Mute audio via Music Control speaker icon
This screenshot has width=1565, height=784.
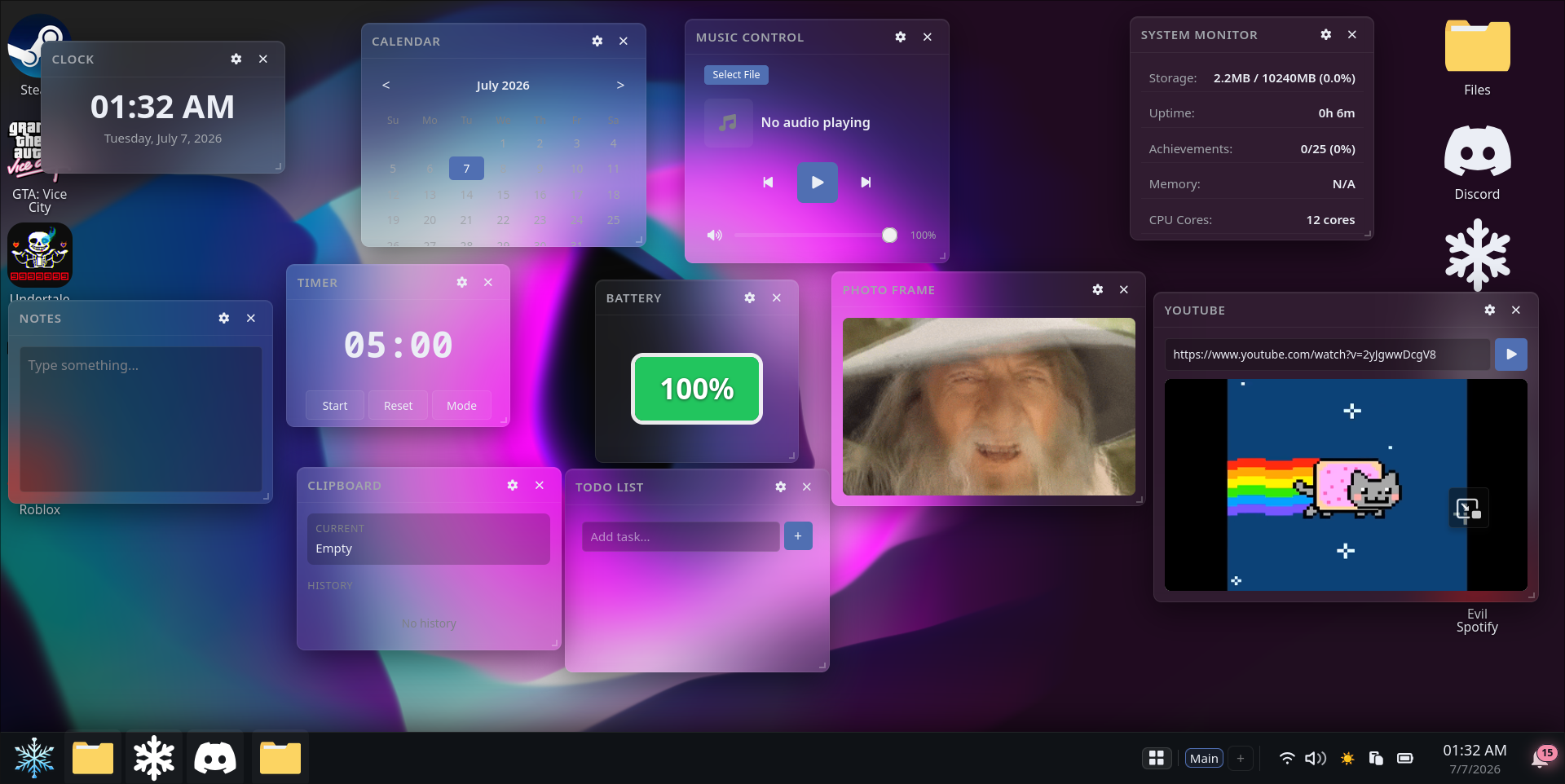(715, 236)
